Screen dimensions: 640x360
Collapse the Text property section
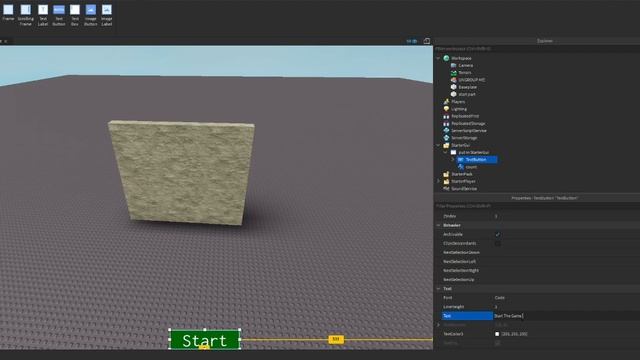(438, 289)
